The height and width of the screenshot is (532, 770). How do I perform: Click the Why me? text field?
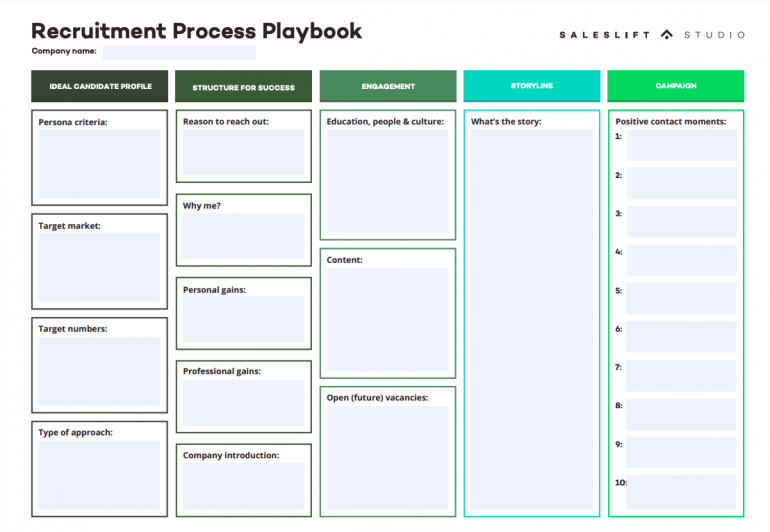[244, 236]
